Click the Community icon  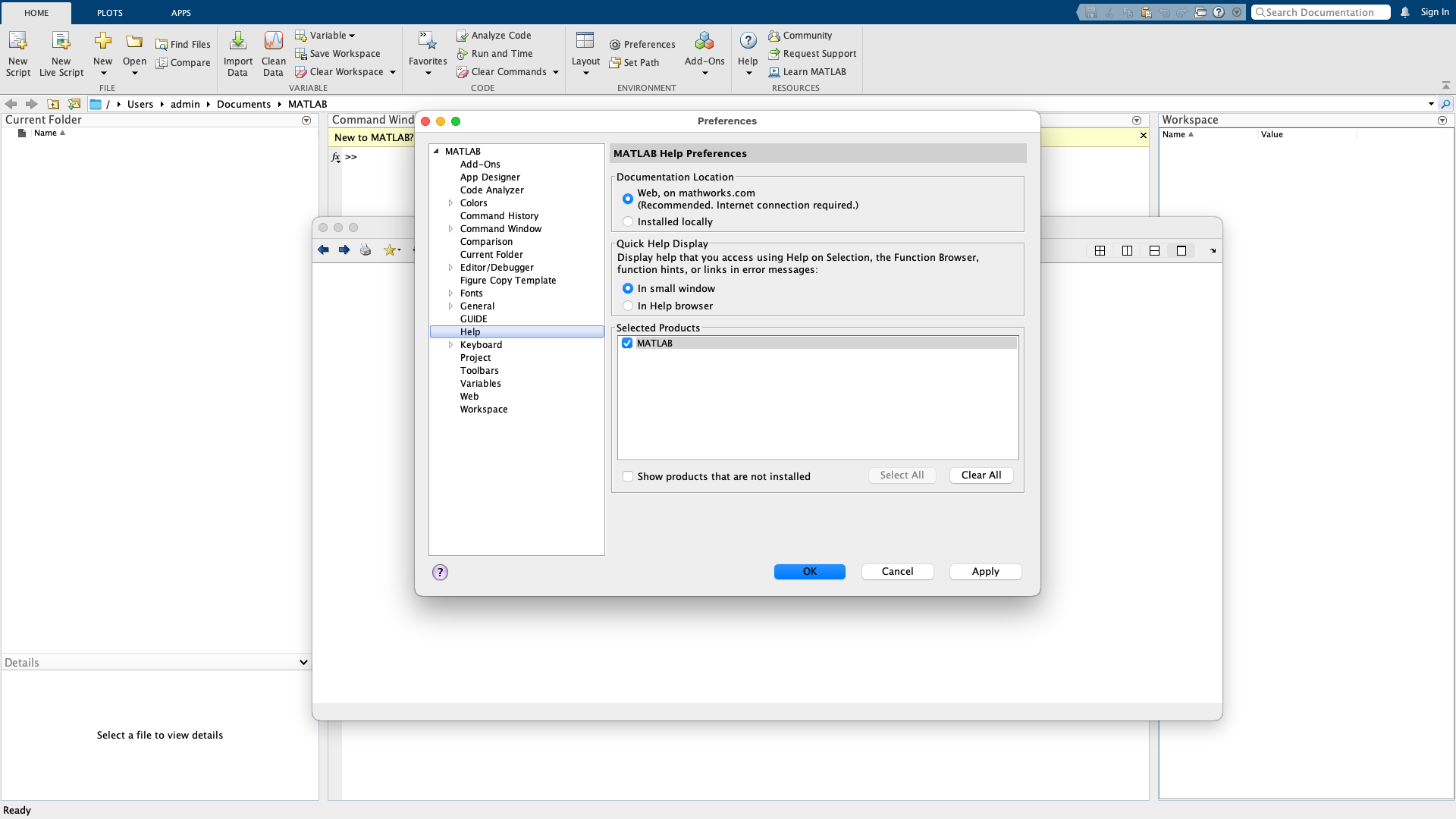[773, 36]
